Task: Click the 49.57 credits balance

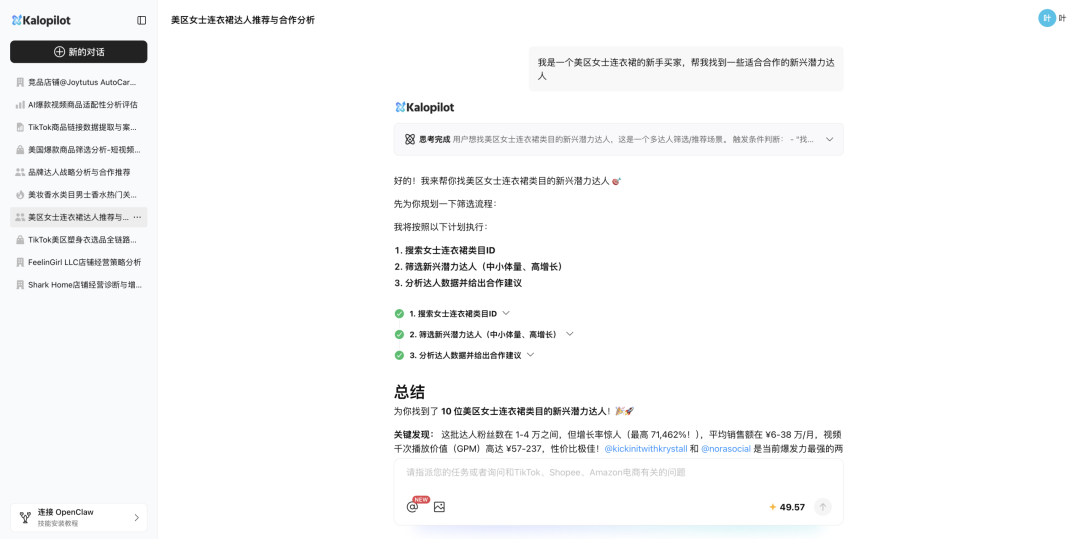Action: tap(787, 507)
